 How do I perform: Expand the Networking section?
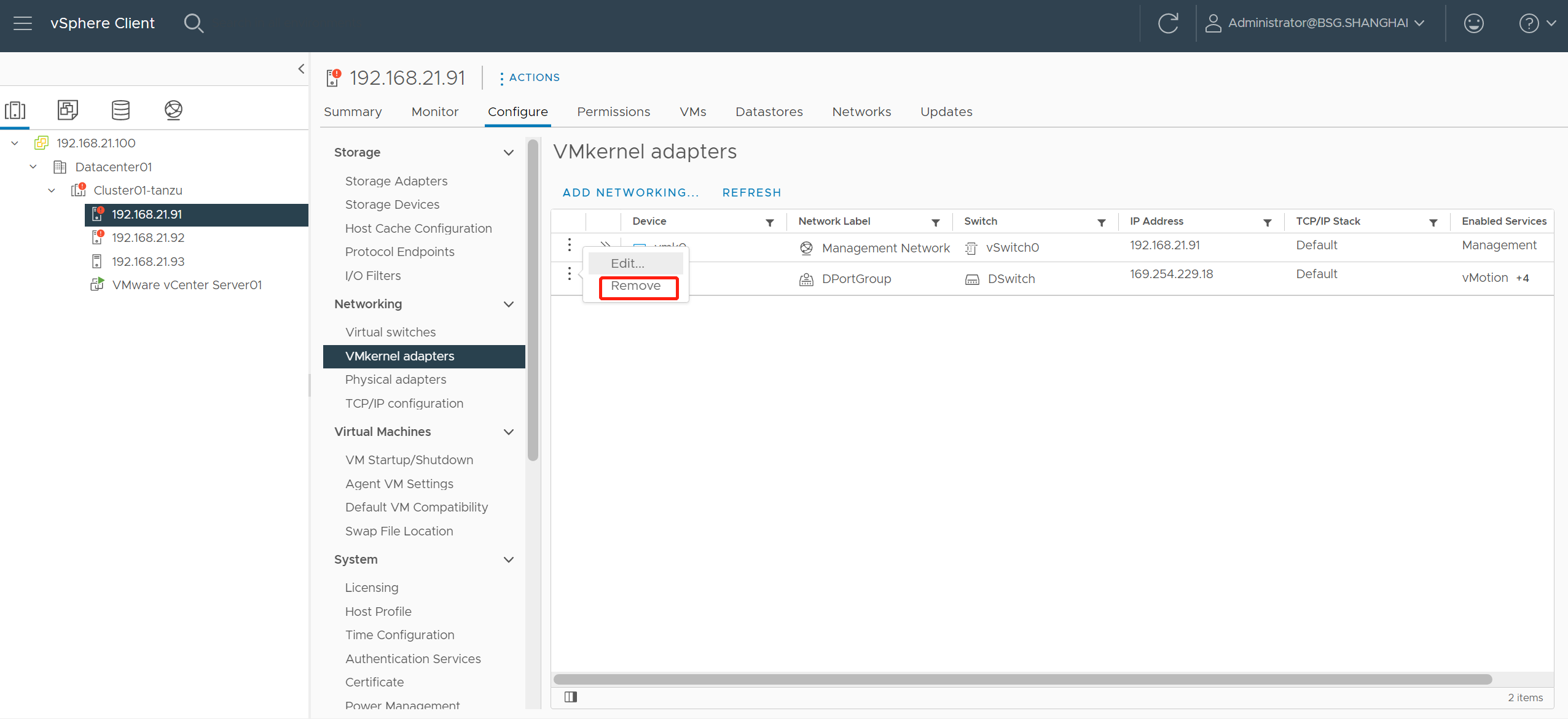click(x=510, y=304)
